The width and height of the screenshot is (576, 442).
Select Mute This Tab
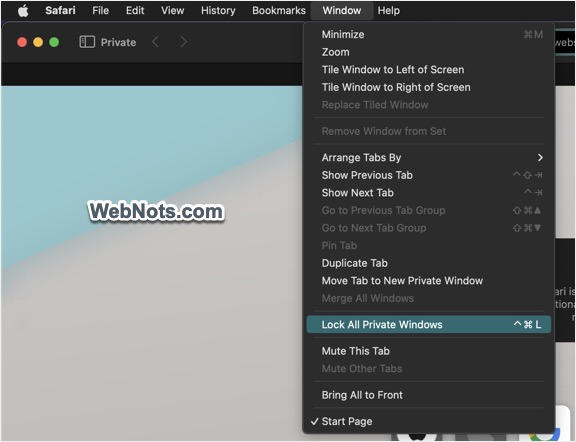pyautogui.click(x=428, y=351)
